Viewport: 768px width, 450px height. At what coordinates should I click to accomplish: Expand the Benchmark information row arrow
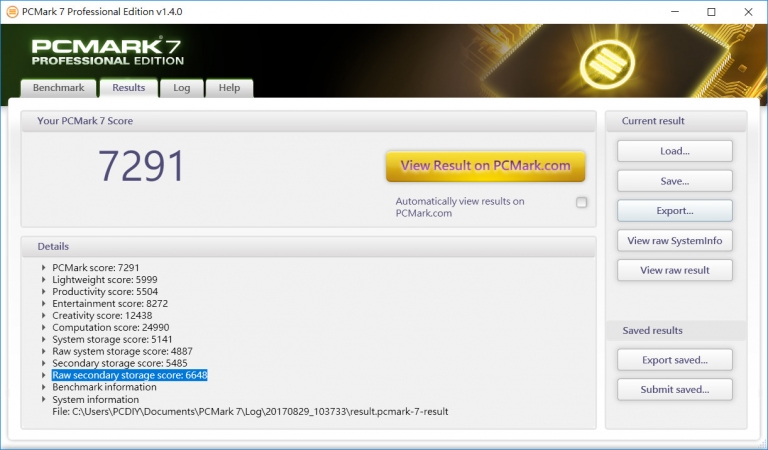coord(44,387)
